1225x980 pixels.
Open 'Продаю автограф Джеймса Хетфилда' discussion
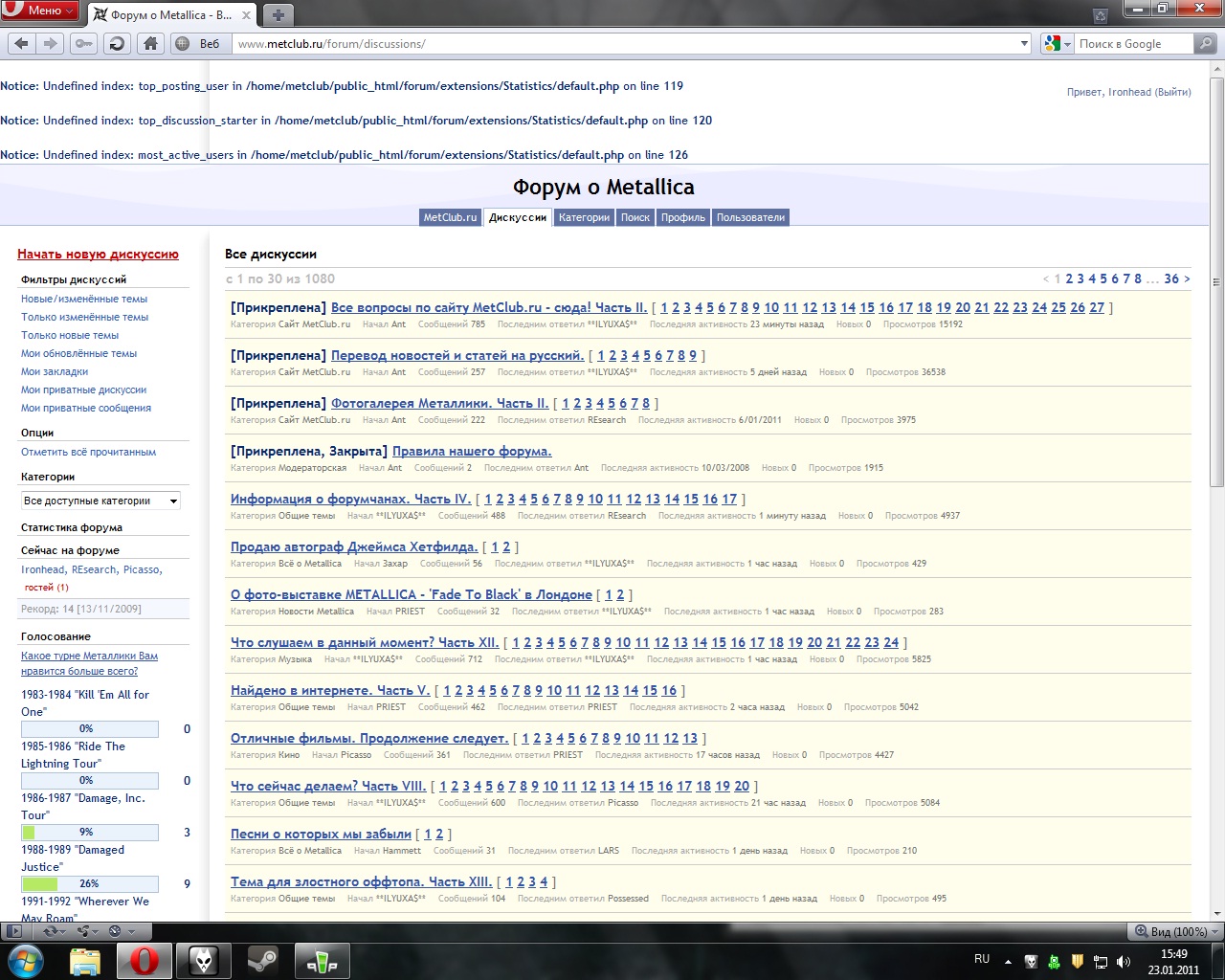[x=354, y=546]
